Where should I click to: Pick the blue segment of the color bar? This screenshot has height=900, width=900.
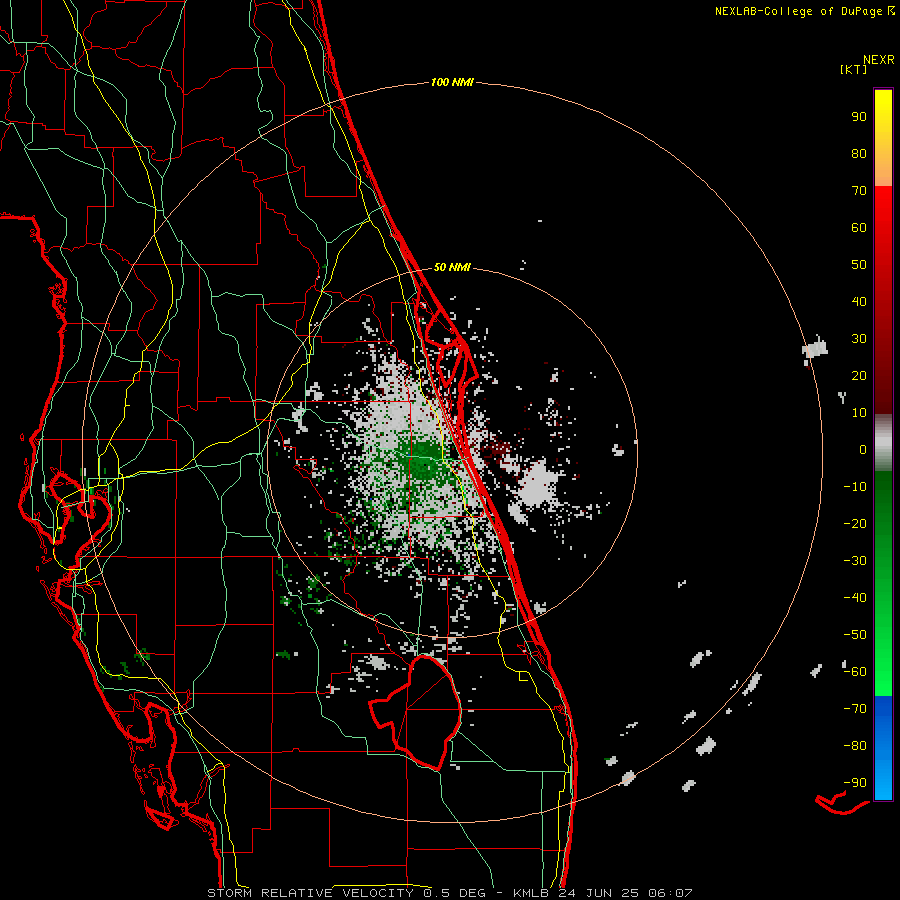coord(883,748)
